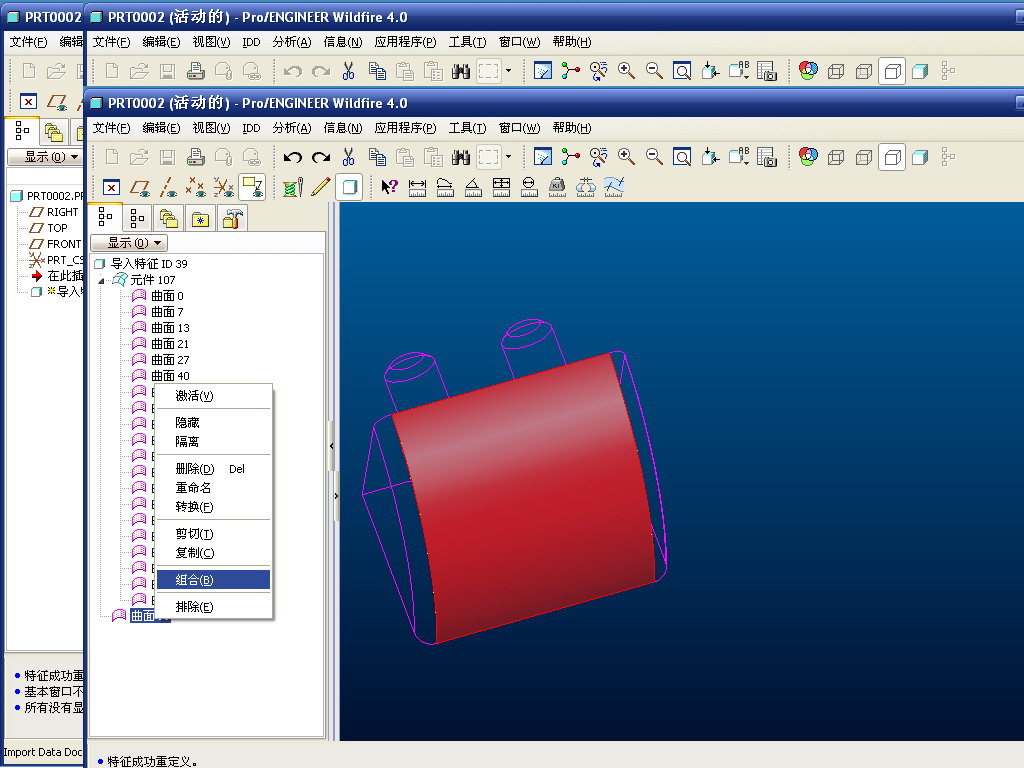The width and height of the screenshot is (1024, 768).
Task: Toggle spin center in front window
Action: 570,157
